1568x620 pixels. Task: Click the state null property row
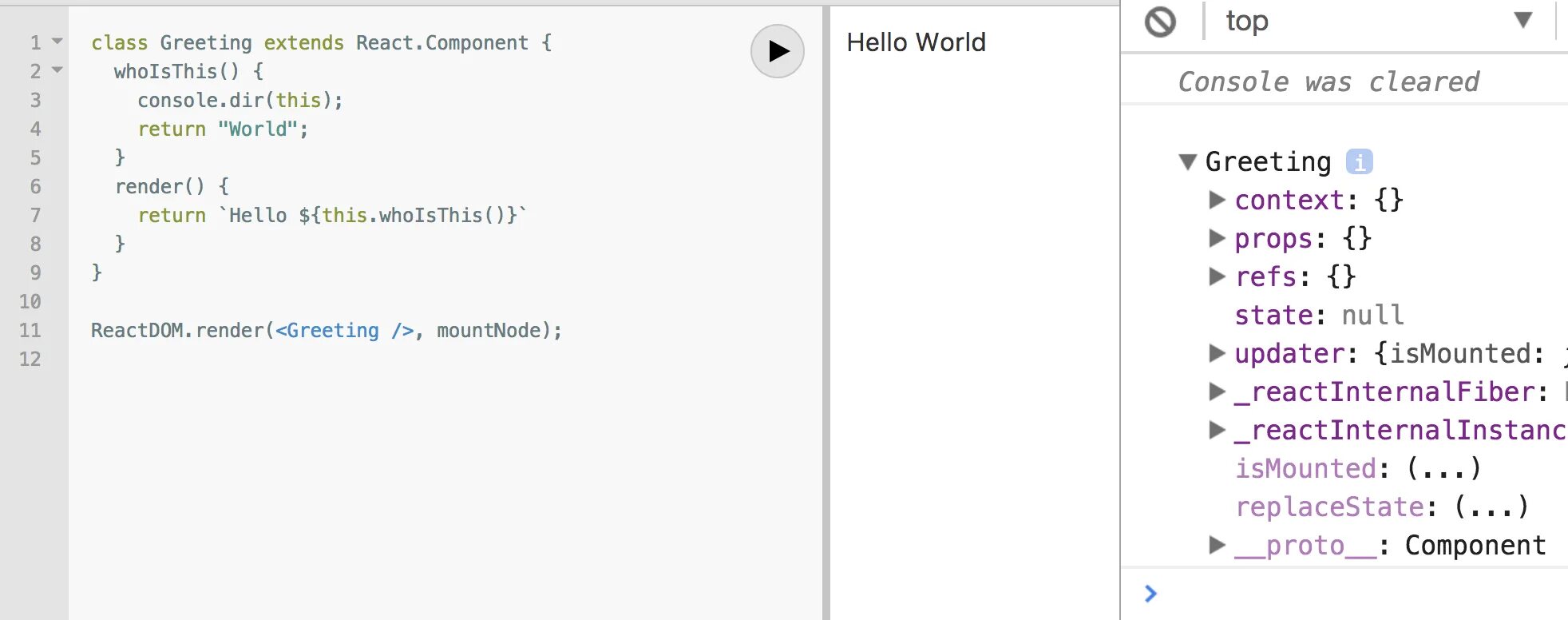pos(1319,315)
